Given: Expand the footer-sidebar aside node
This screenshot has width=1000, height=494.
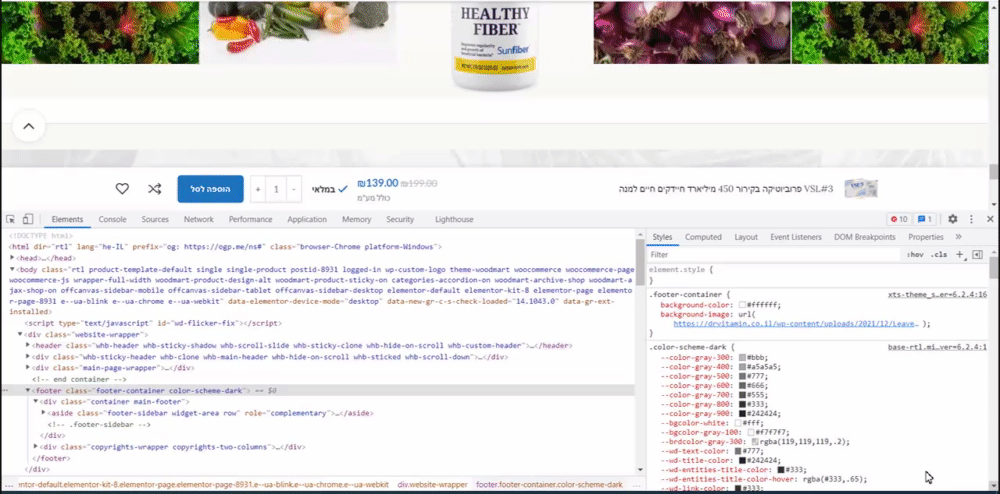Looking at the screenshot, I should [x=43, y=413].
